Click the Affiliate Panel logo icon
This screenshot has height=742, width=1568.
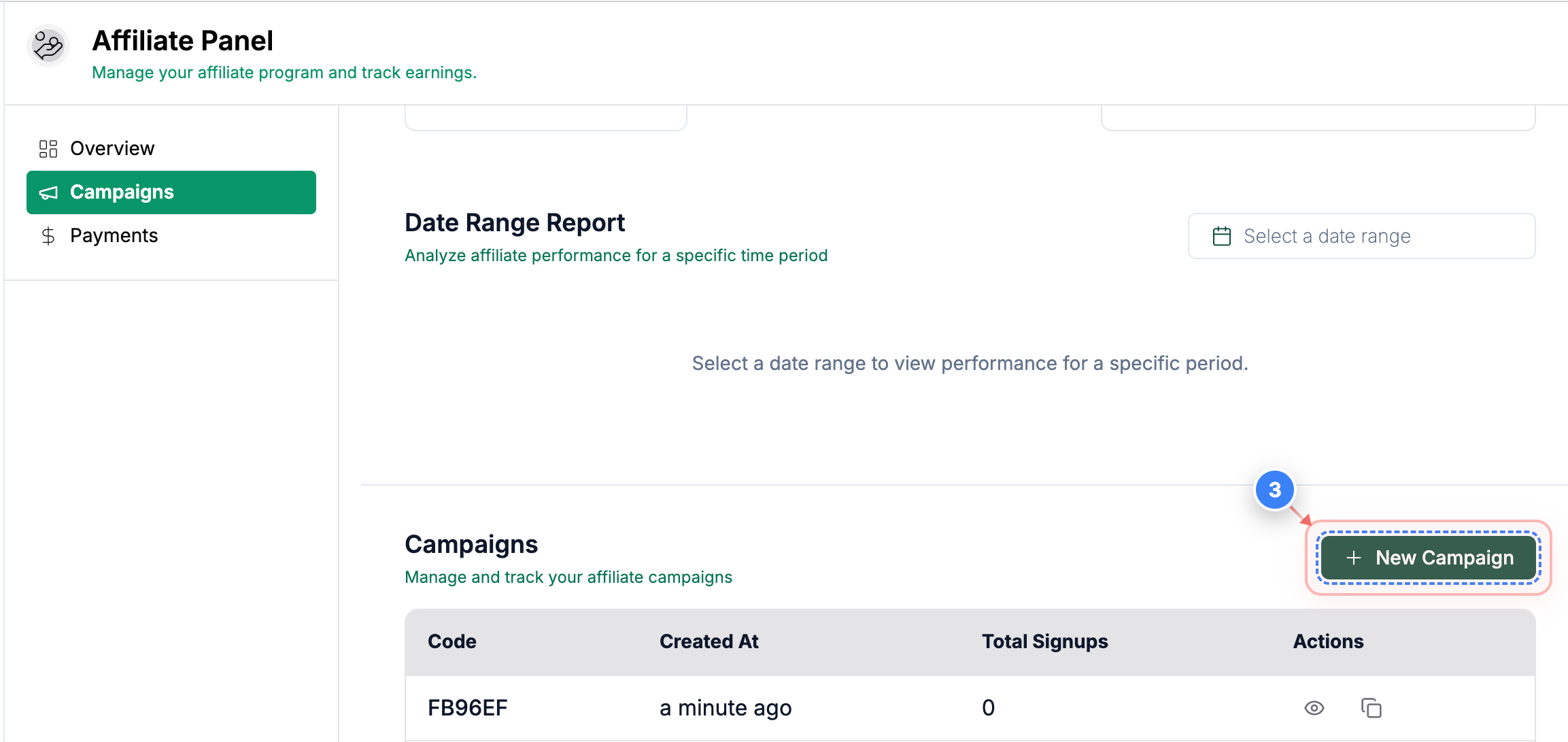[x=48, y=46]
